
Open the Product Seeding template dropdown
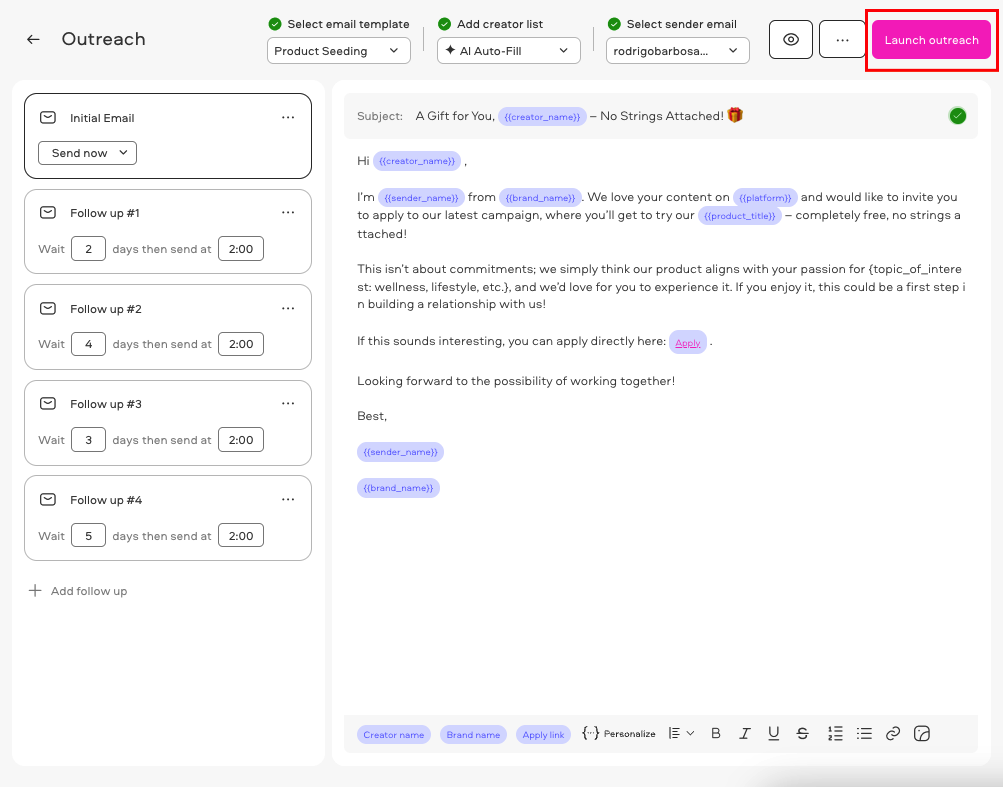338,51
